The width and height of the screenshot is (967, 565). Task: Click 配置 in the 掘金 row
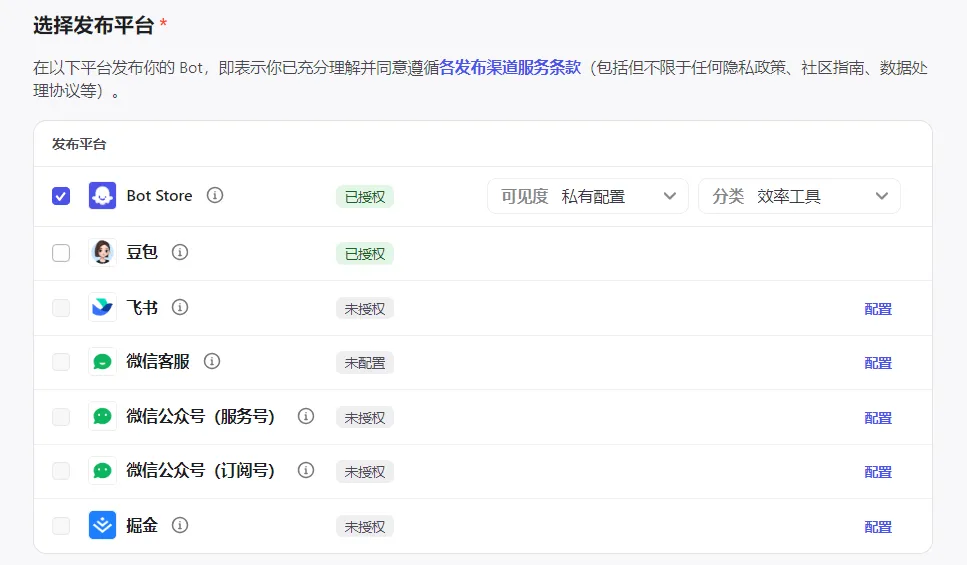(878, 527)
